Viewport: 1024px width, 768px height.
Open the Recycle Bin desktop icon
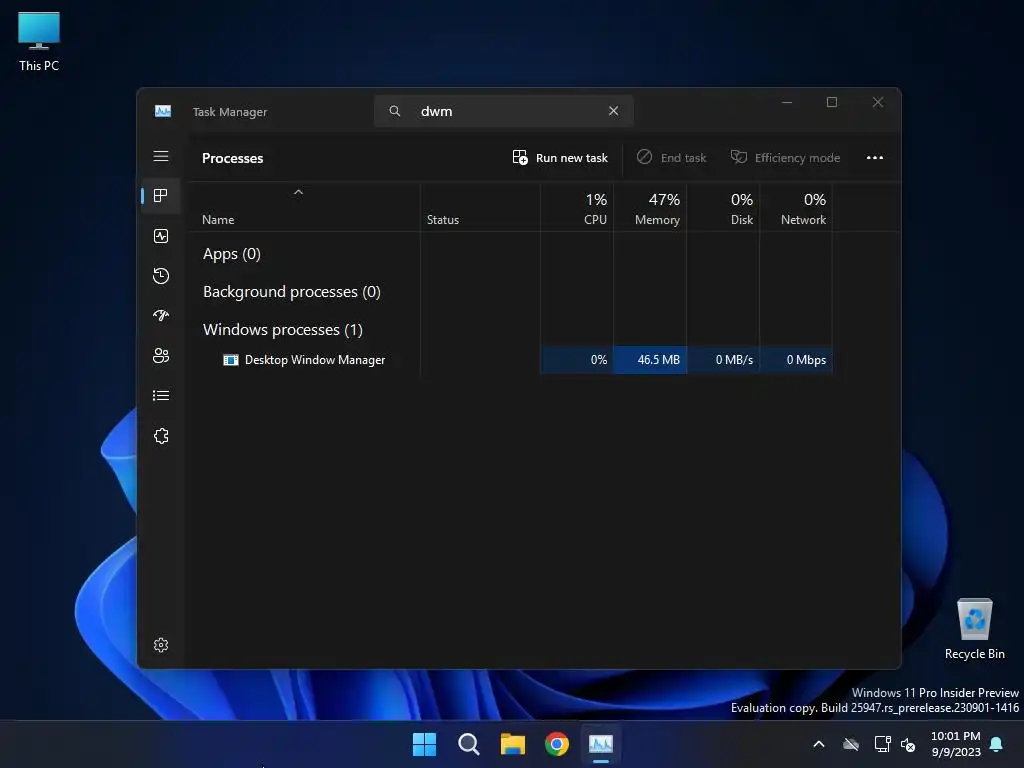[974, 629]
